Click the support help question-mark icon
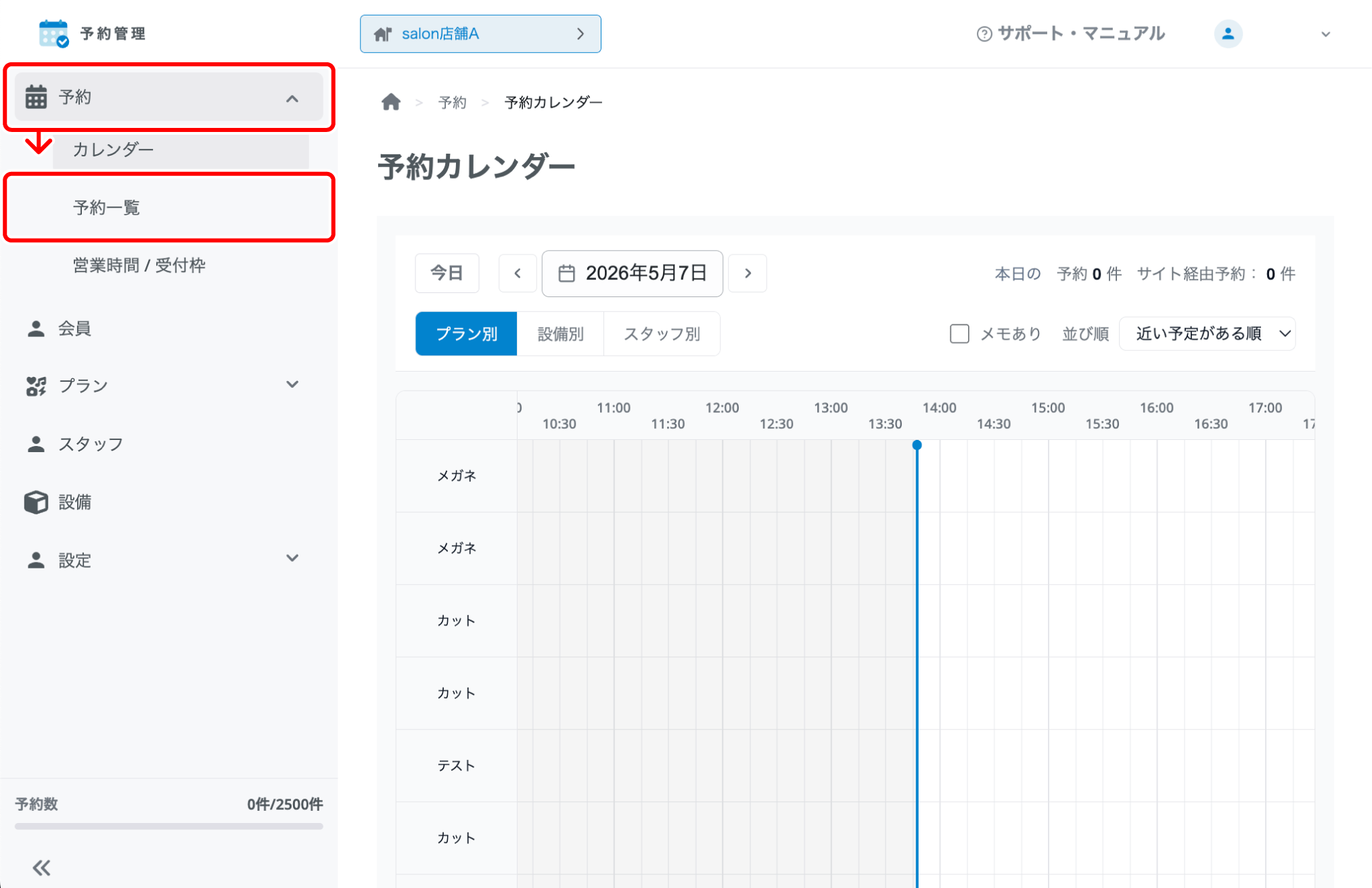 [984, 34]
